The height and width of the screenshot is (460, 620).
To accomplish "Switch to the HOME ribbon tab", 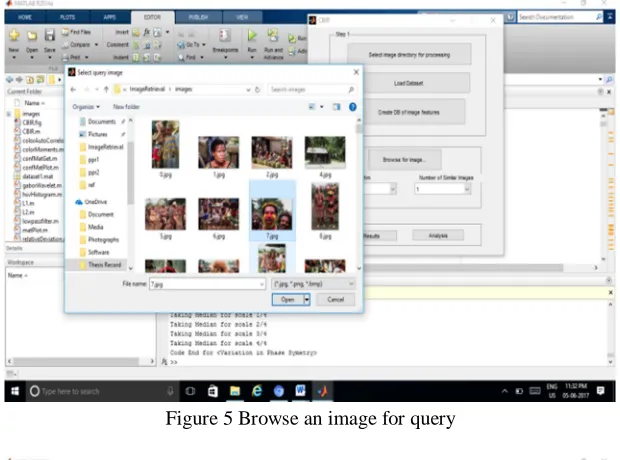I will (25, 17).
